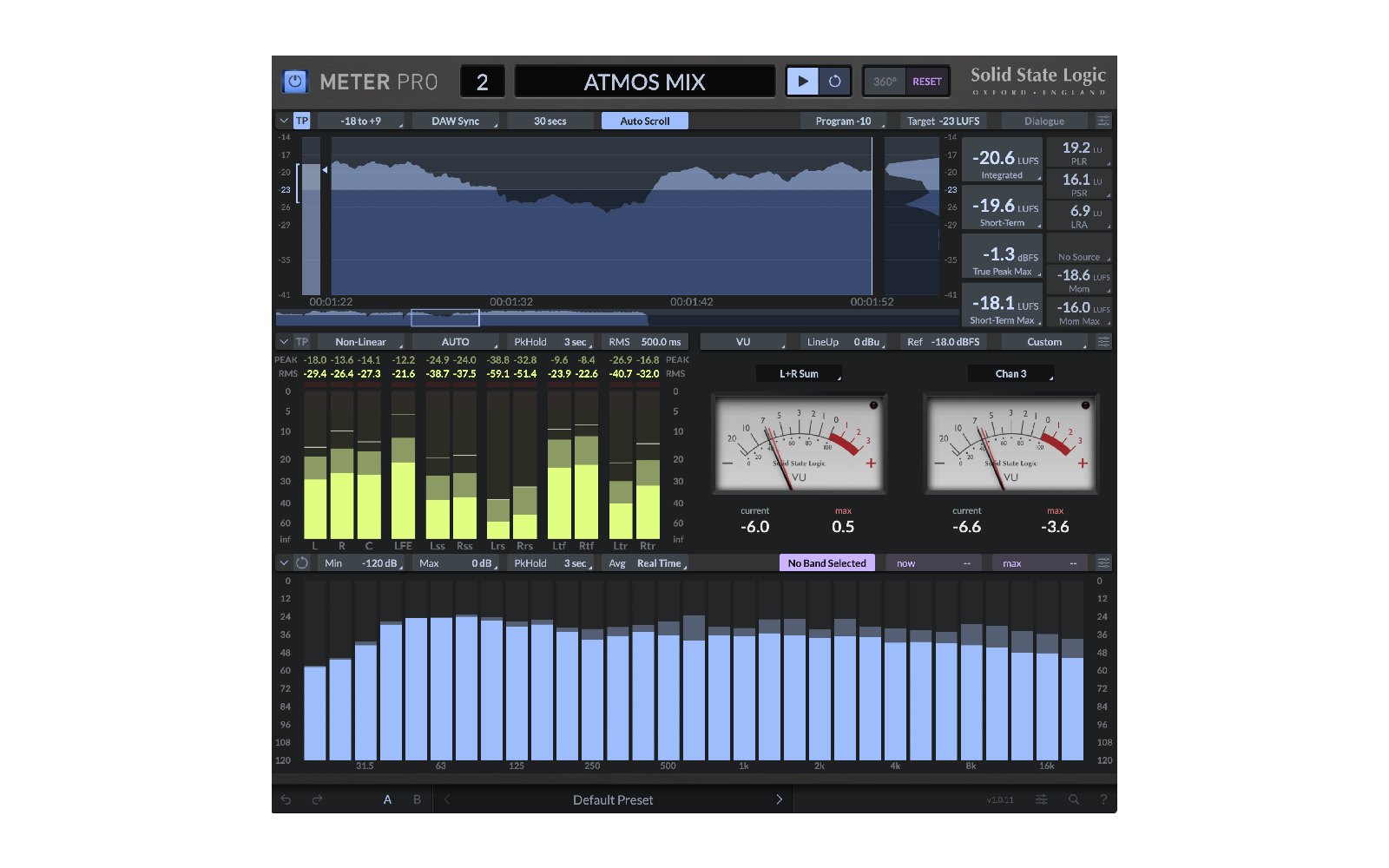Click the redo arrow icon
The image size is (1389, 868).
[317, 799]
